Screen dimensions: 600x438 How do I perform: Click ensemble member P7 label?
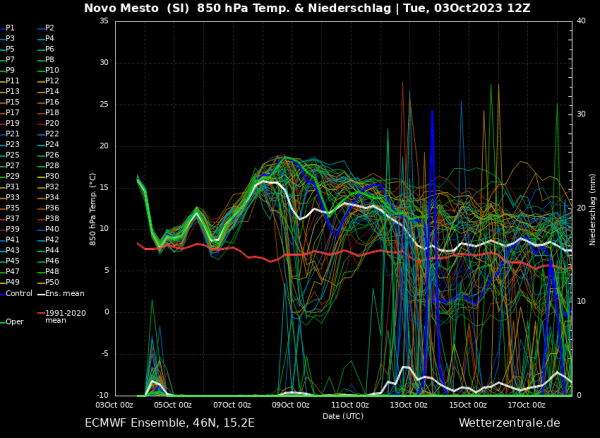(10, 60)
